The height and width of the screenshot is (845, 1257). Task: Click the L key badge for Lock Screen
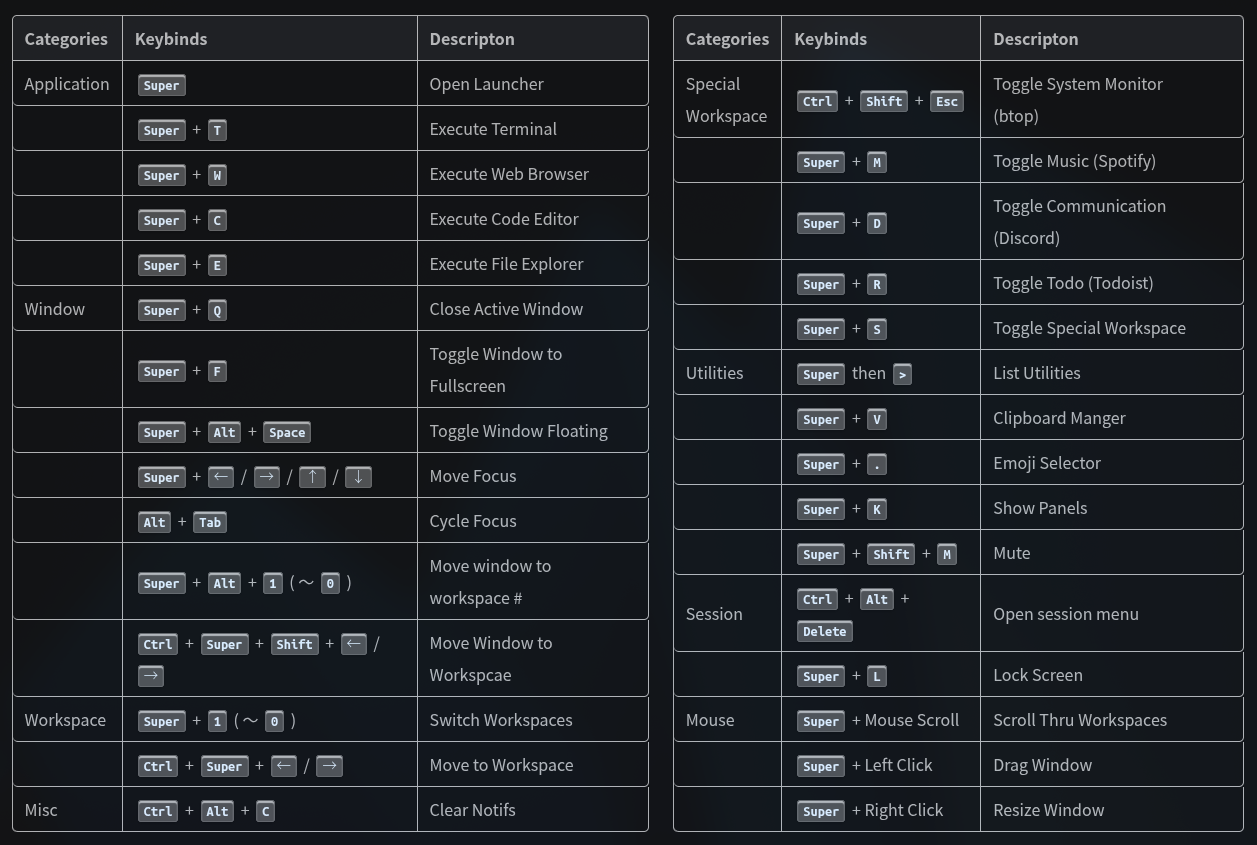pos(876,676)
